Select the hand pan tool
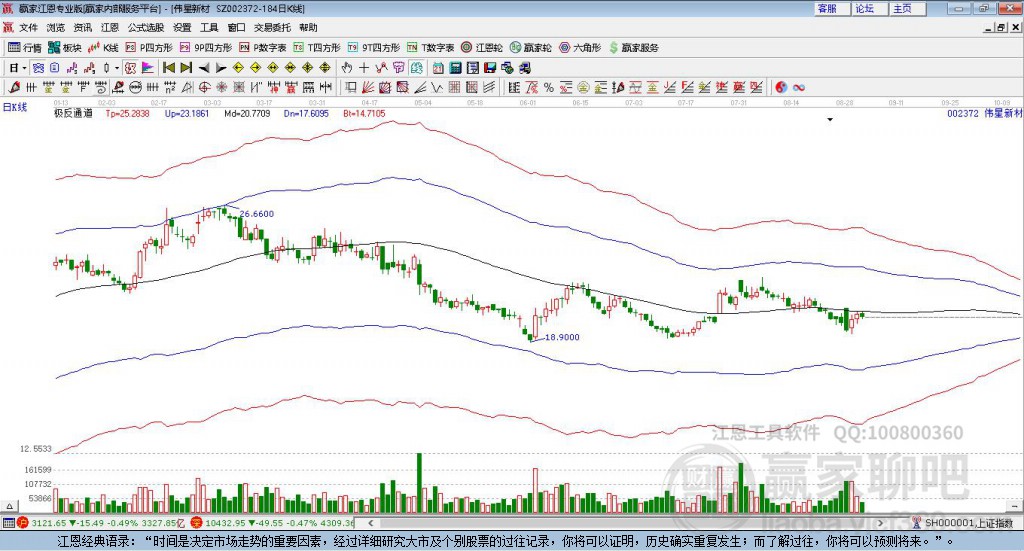The width and height of the screenshot is (1024, 551). pyautogui.click(x=347, y=68)
